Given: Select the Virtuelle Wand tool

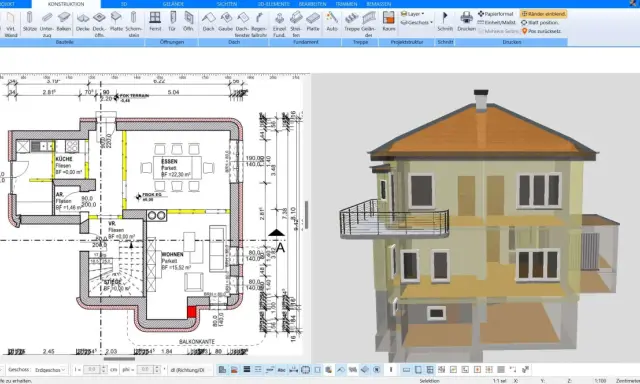Looking at the screenshot, I should (11, 24).
